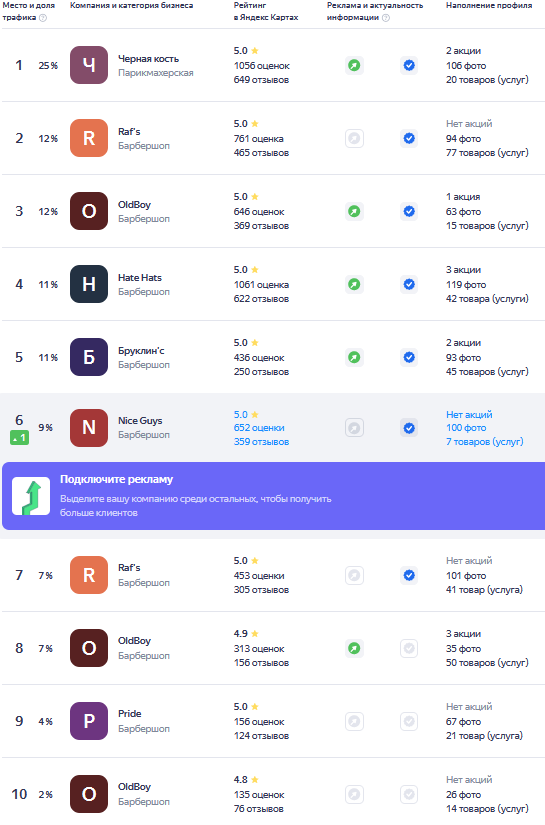
Task: Click the dark 'H' logo of Hate Hats
Action: tap(89, 284)
